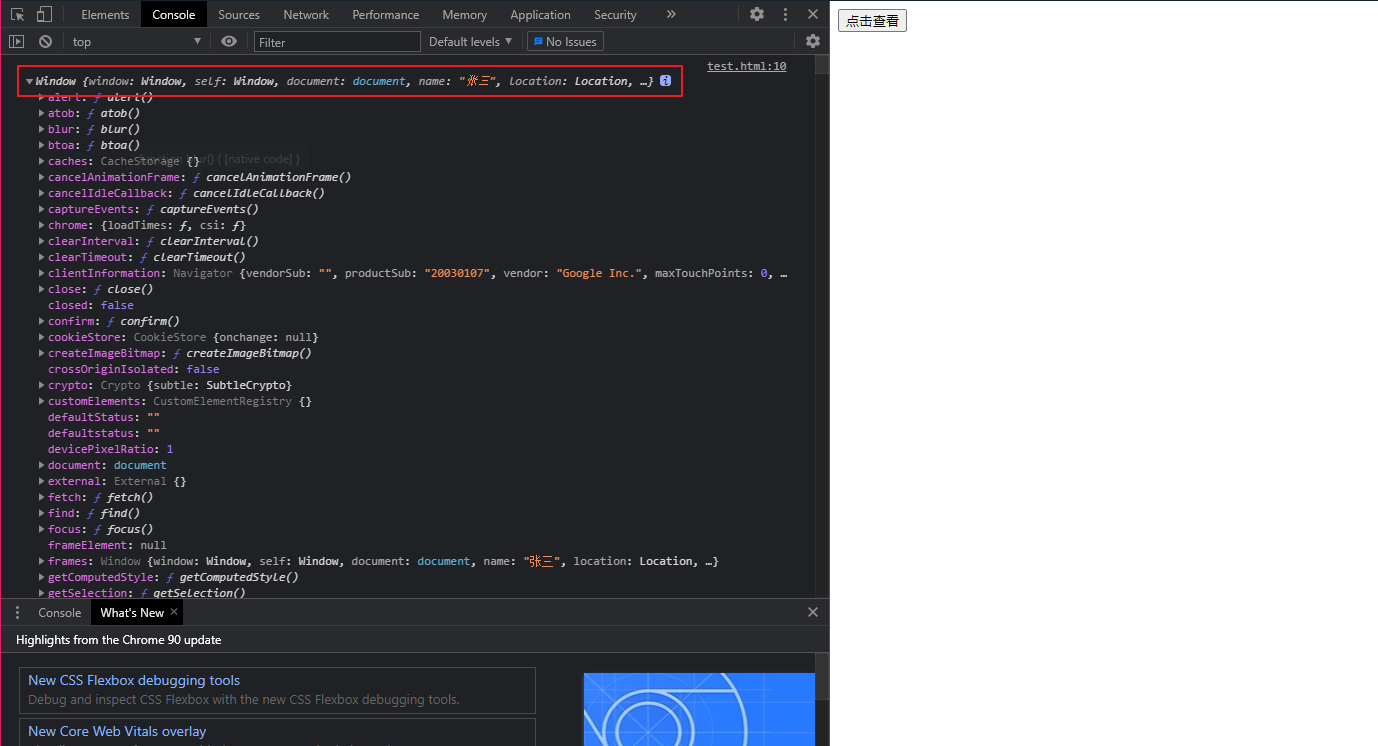Expand the chrome loadTimes object

click(42, 225)
